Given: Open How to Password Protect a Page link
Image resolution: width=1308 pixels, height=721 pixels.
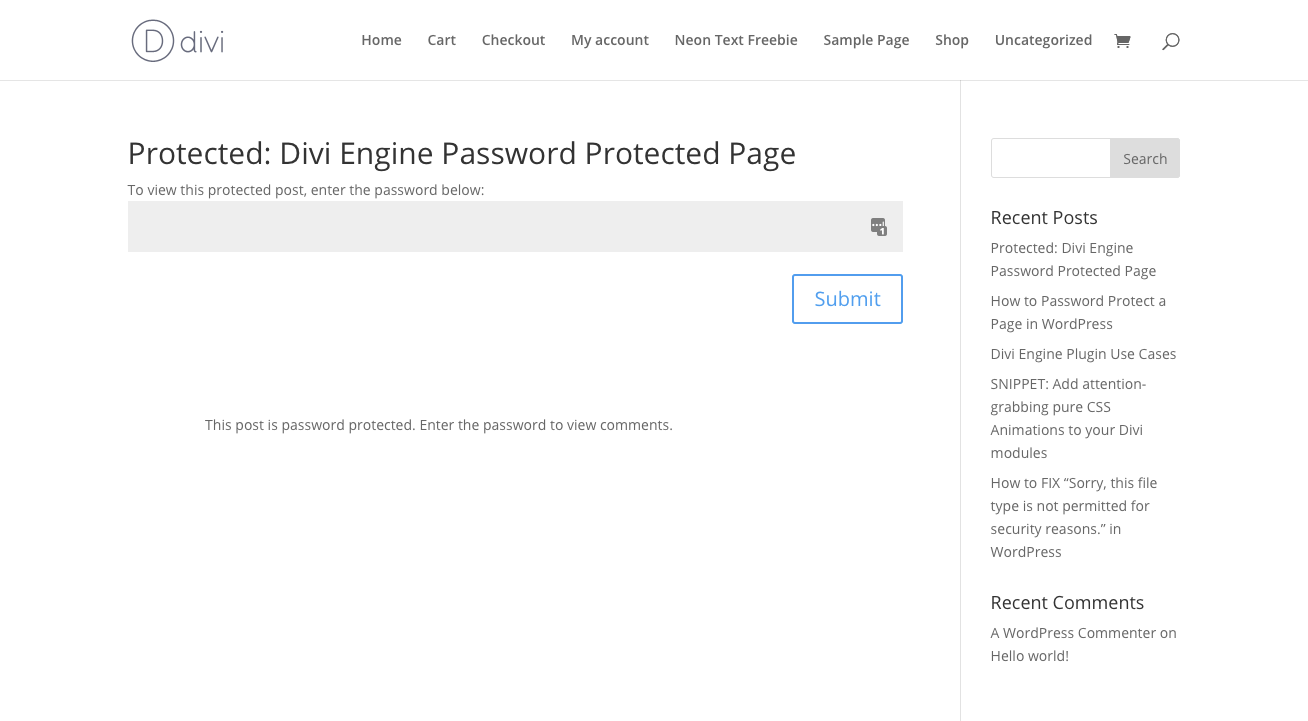Looking at the screenshot, I should pos(1078,312).
